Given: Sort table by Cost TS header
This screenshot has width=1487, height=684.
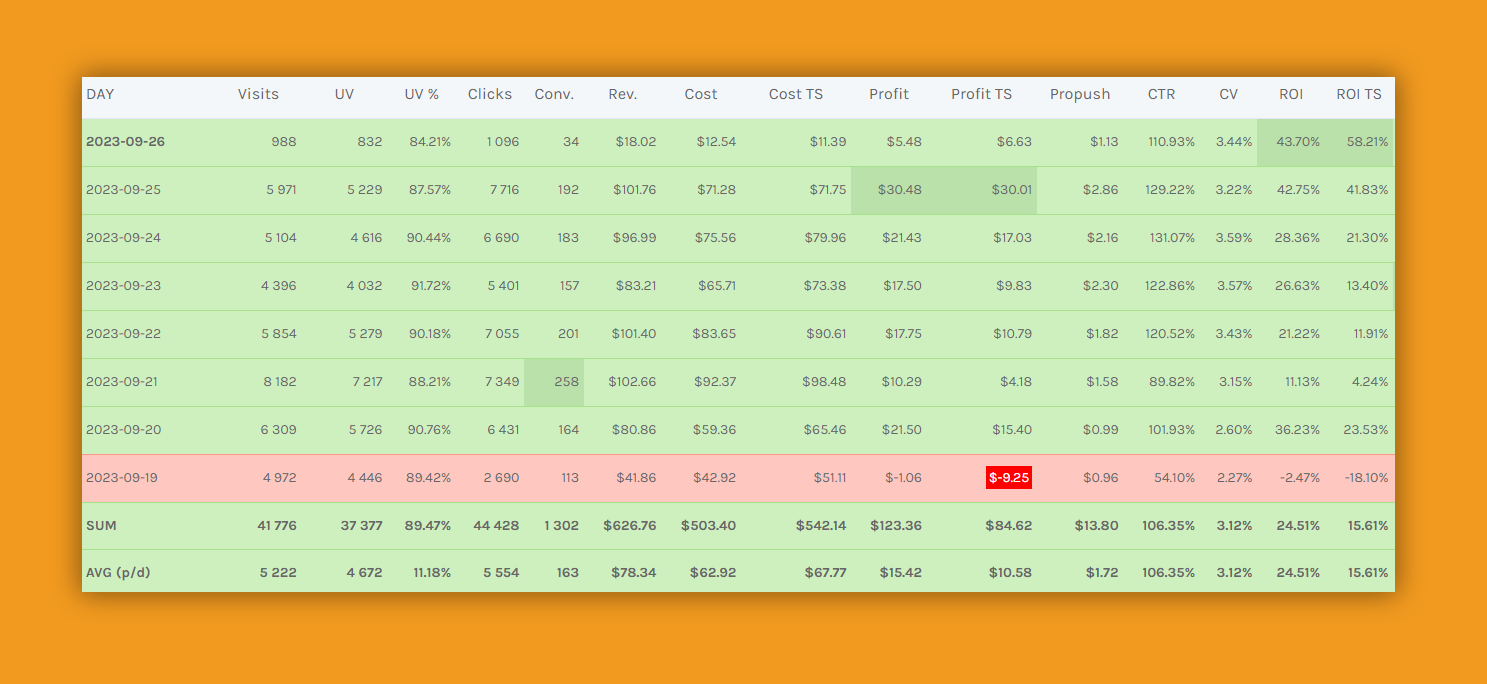Looking at the screenshot, I should pyautogui.click(x=795, y=94).
